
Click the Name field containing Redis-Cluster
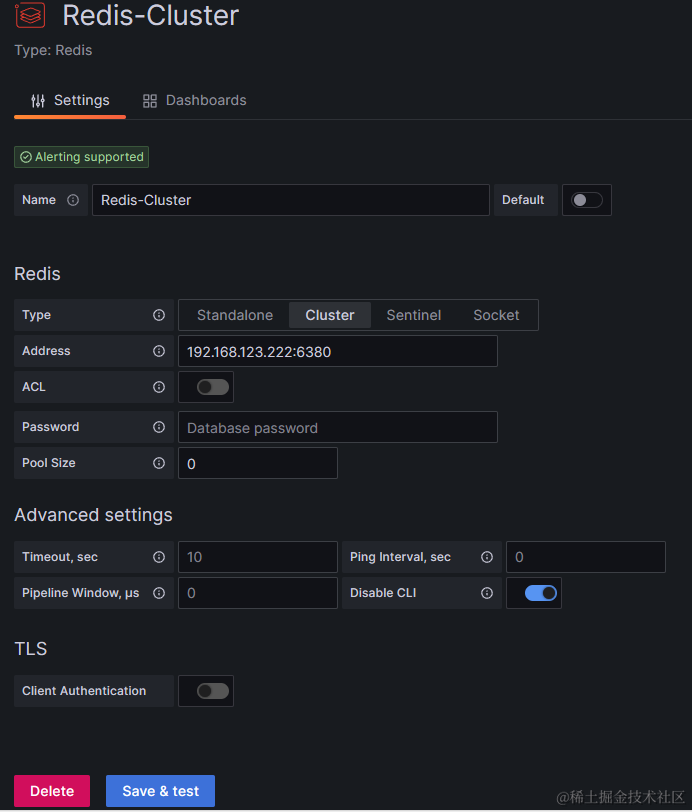click(x=291, y=200)
